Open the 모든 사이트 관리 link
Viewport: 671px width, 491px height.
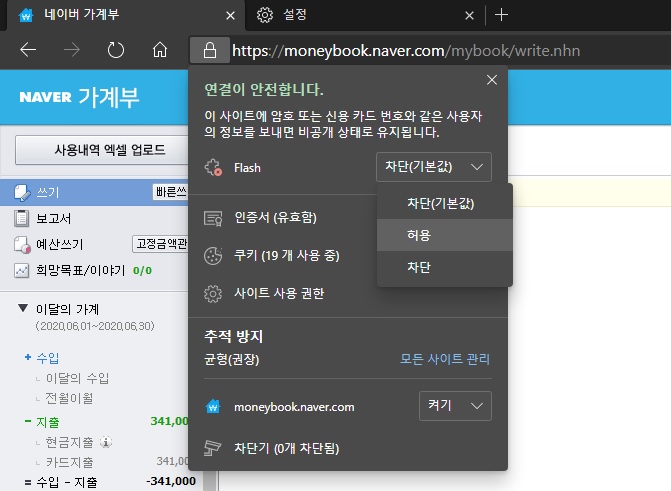click(x=445, y=359)
